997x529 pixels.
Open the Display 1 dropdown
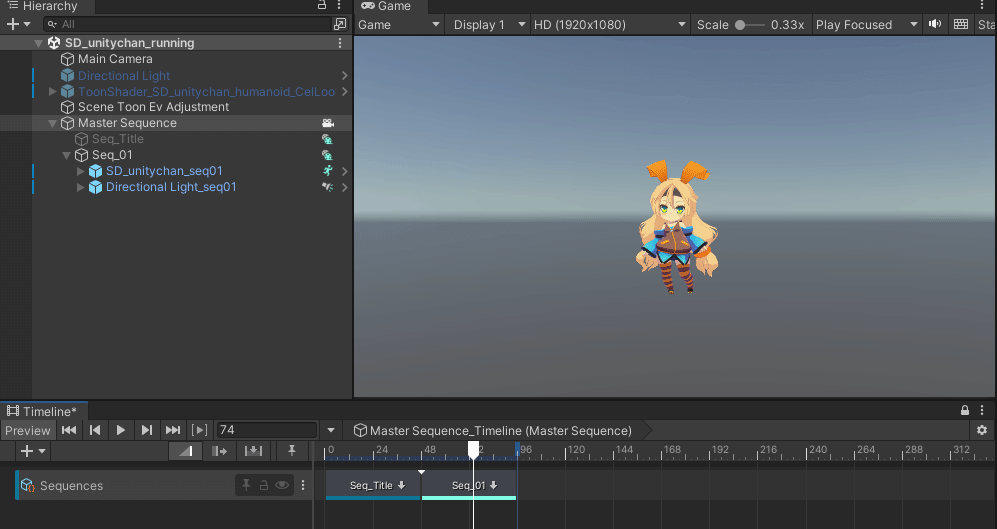click(x=490, y=25)
